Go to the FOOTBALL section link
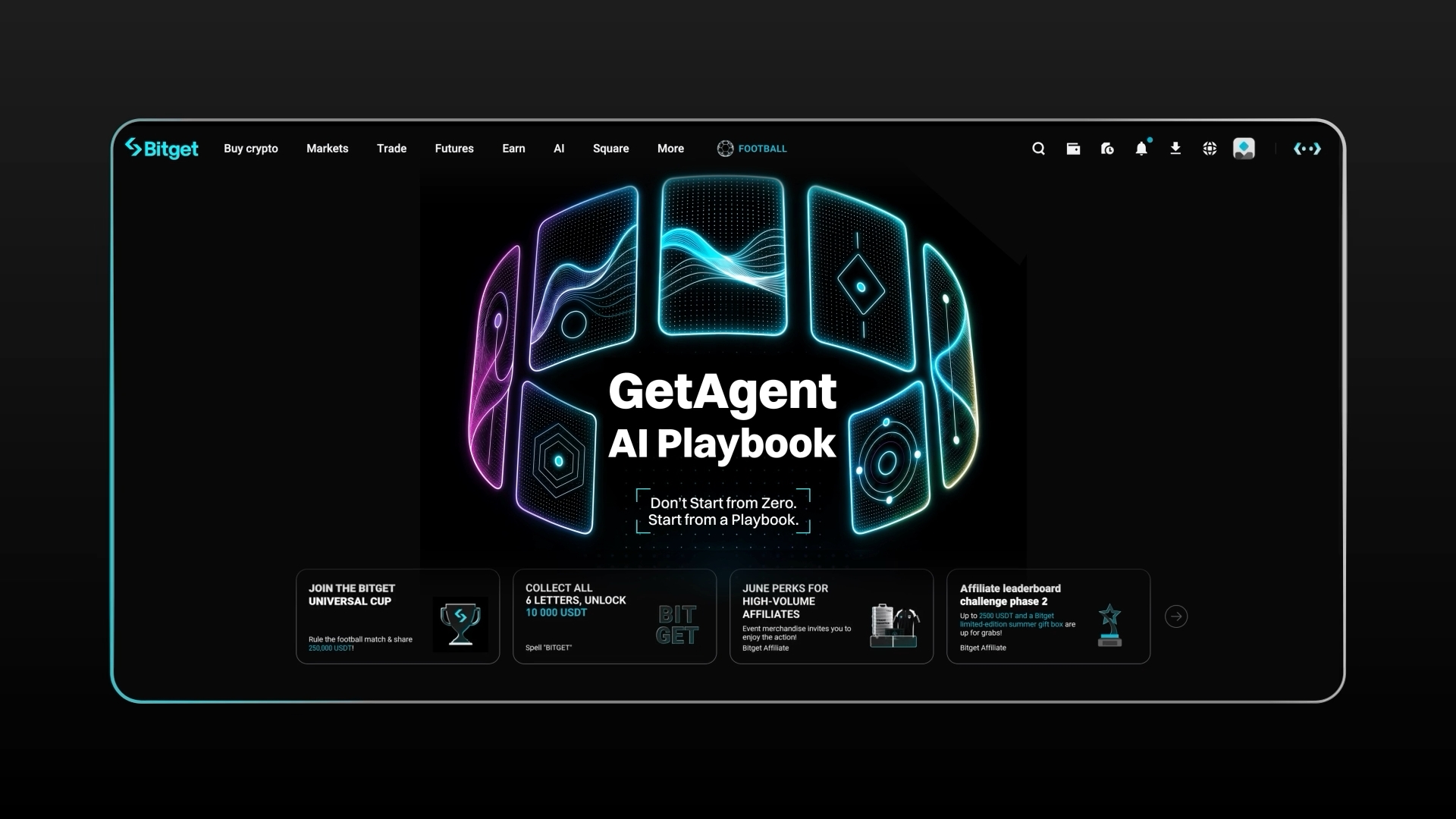This screenshot has width=1456, height=819. pyautogui.click(x=763, y=149)
